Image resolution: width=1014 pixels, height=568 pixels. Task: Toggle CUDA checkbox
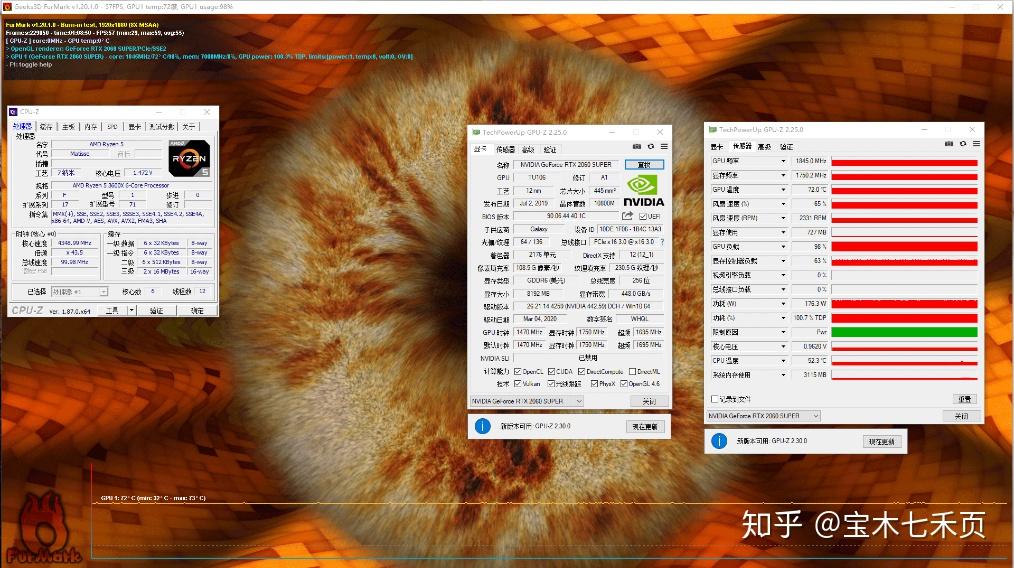[552, 371]
